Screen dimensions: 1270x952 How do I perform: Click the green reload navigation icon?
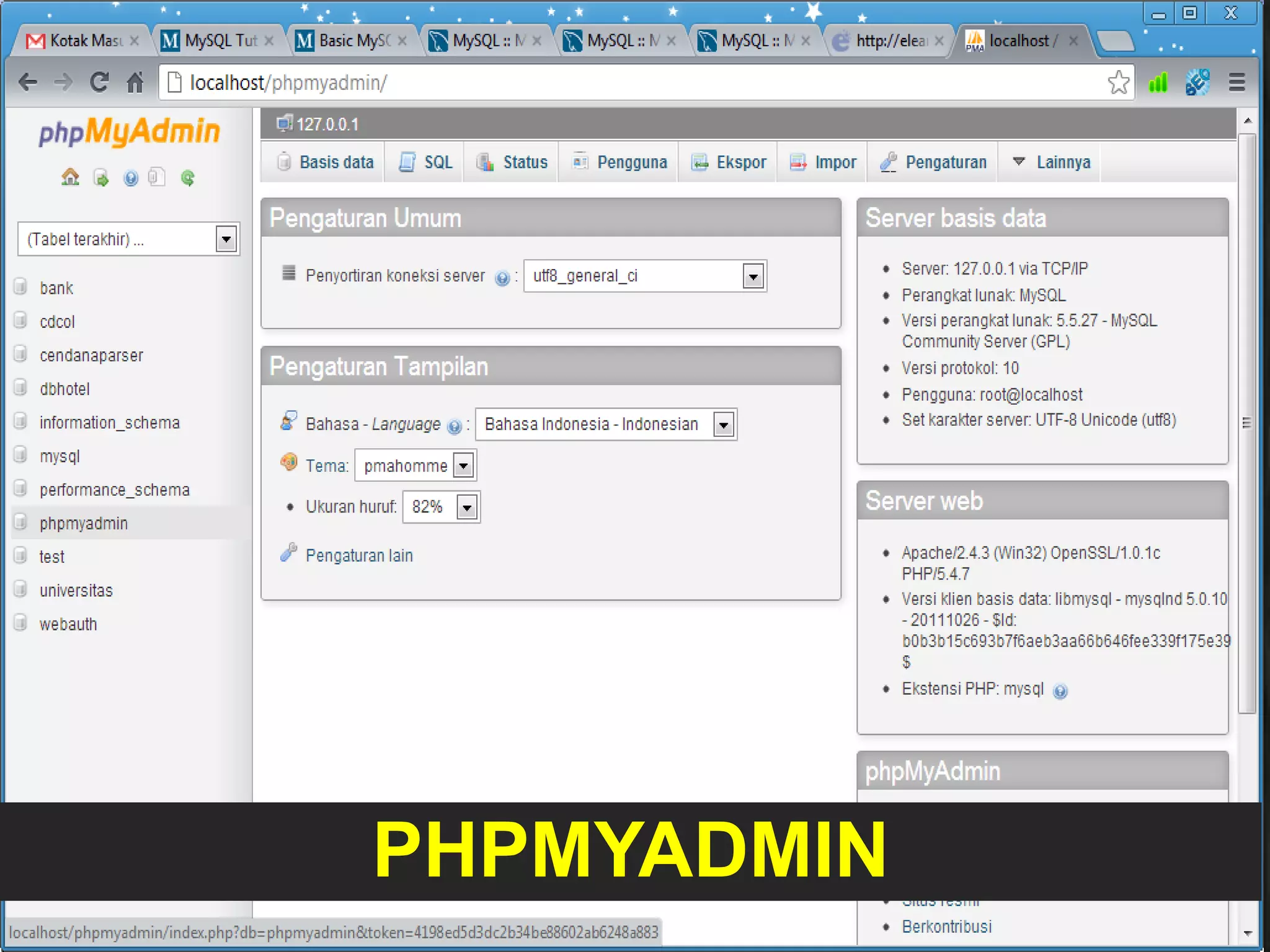click(187, 178)
